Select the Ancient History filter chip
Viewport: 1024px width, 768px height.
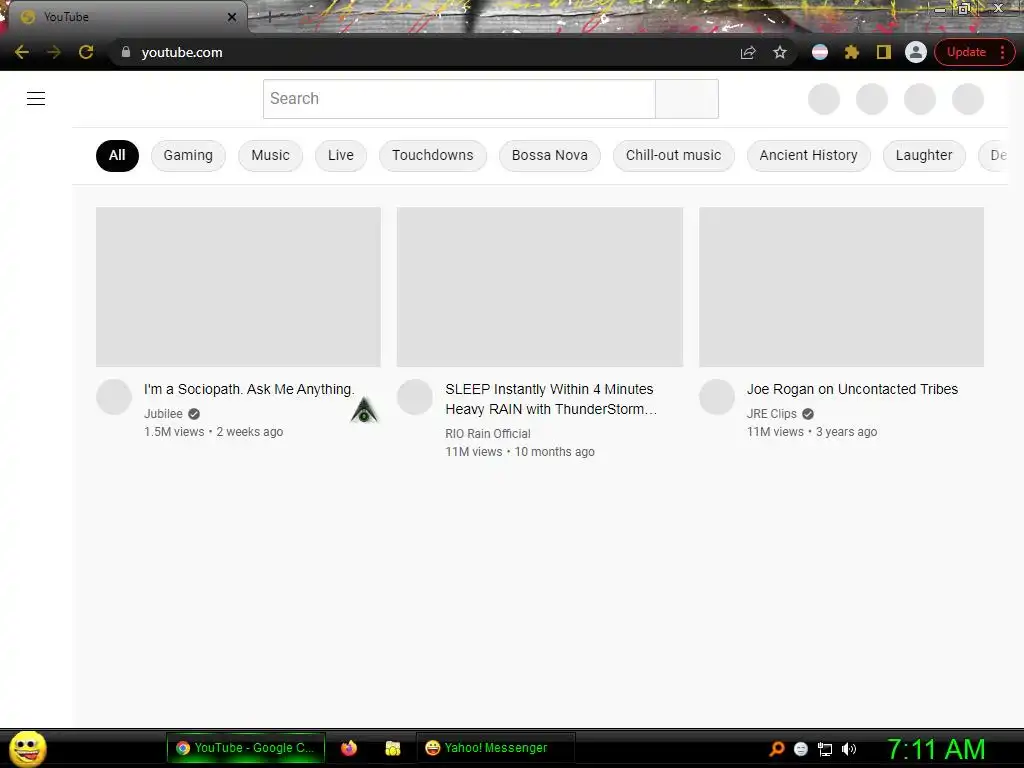[808, 155]
